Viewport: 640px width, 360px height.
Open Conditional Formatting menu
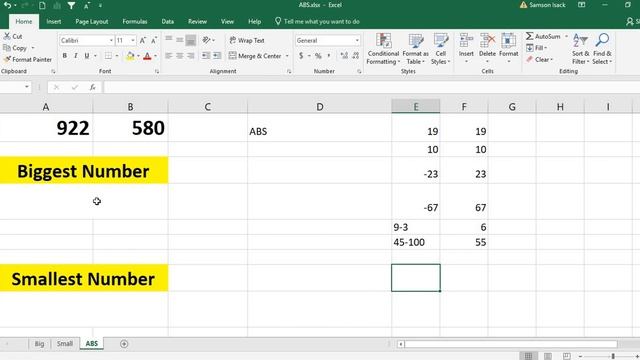point(383,49)
